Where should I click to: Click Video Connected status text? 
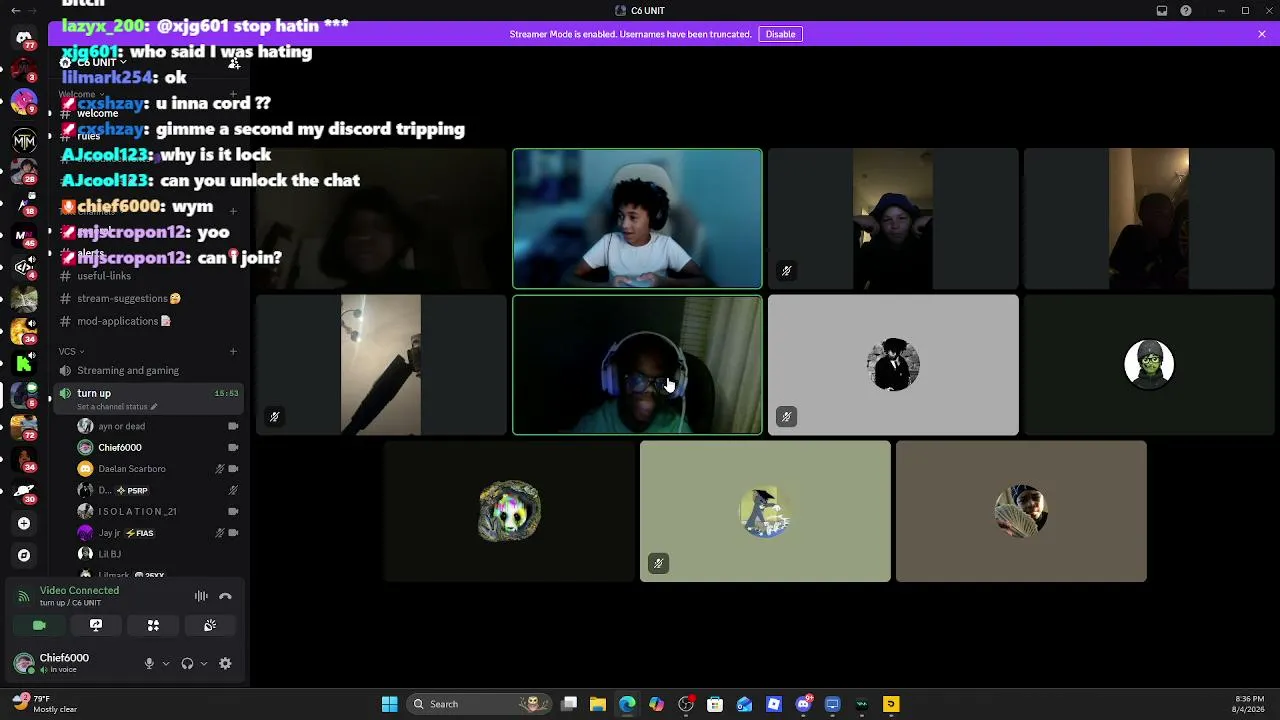(x=79, y=590)
